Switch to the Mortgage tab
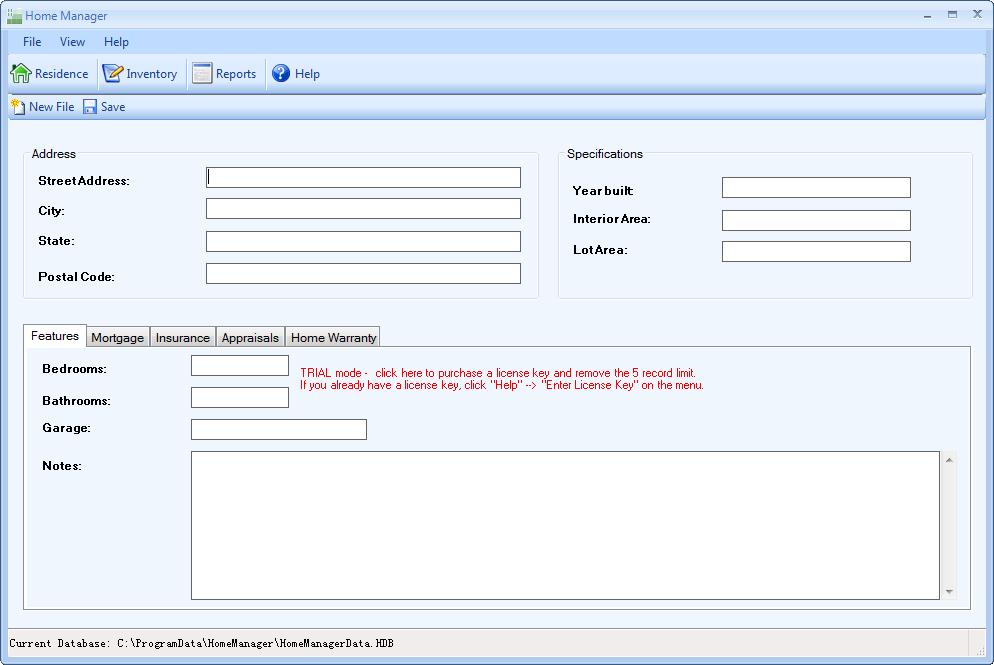The width and height of the screenshot is (994, 665). (117, 337)
